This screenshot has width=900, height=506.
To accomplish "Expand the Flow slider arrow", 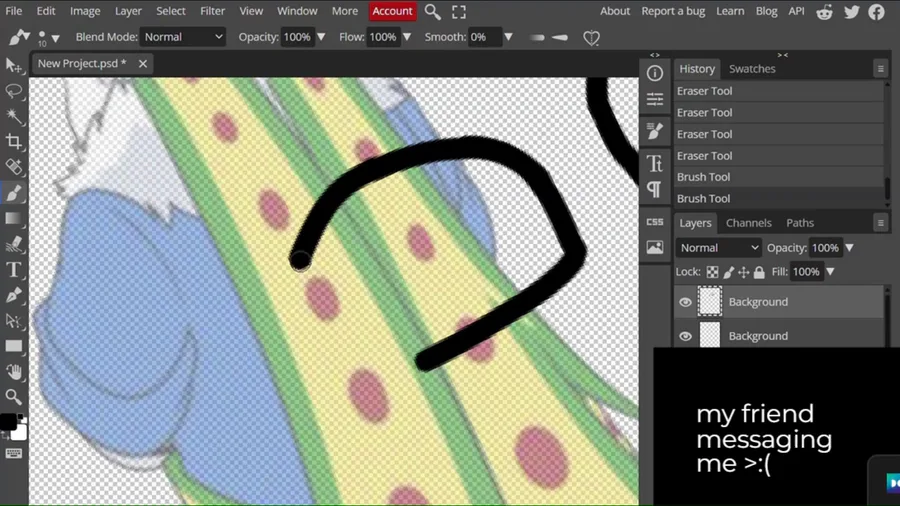I will [407, 37].
